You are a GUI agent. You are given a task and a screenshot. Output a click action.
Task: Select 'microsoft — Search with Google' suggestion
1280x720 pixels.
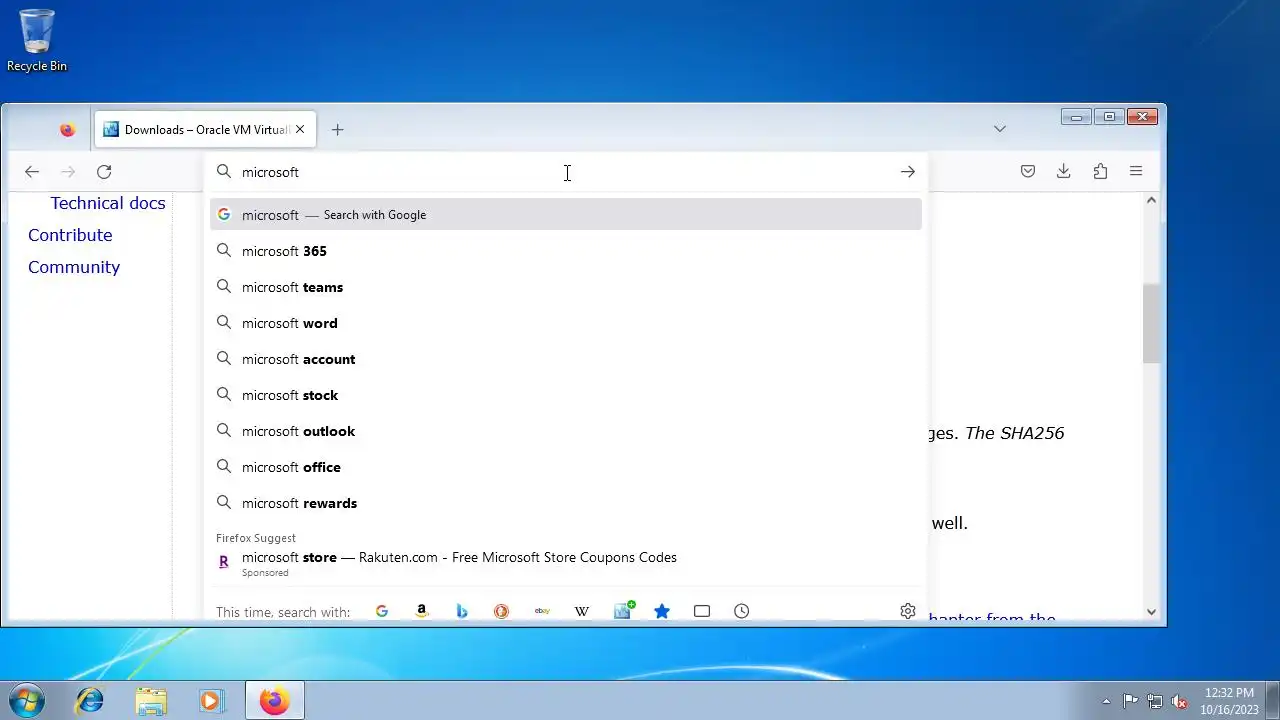pos(566,215)
